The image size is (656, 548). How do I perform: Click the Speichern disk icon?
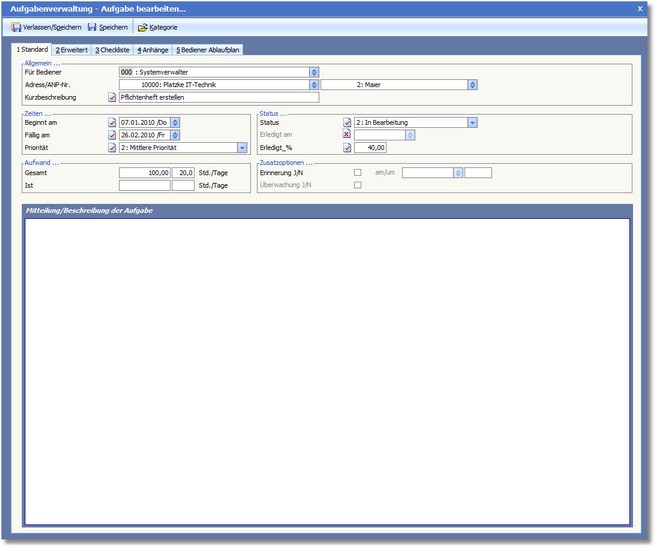click(x=92, y=27)
